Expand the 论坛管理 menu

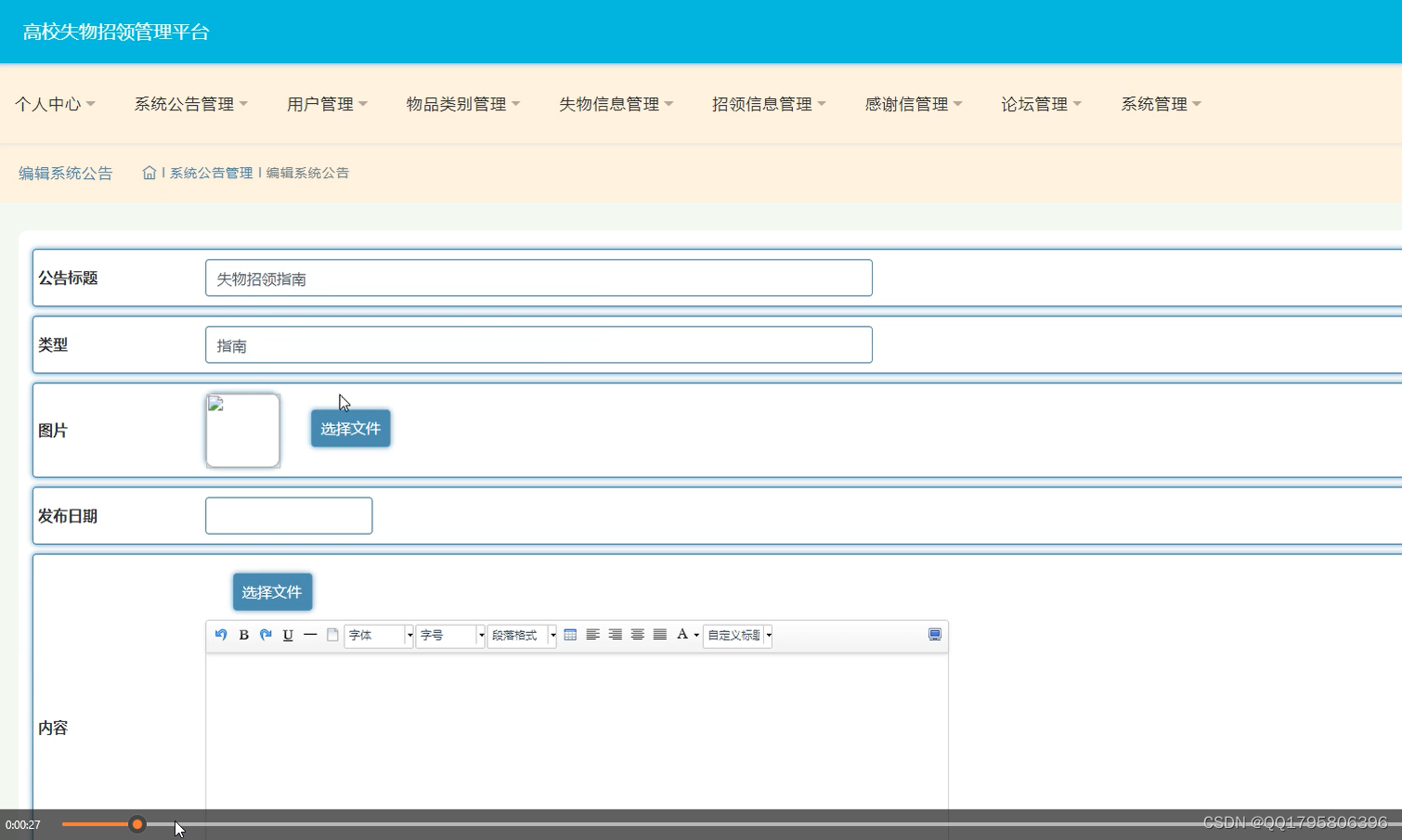[1041, 104]
